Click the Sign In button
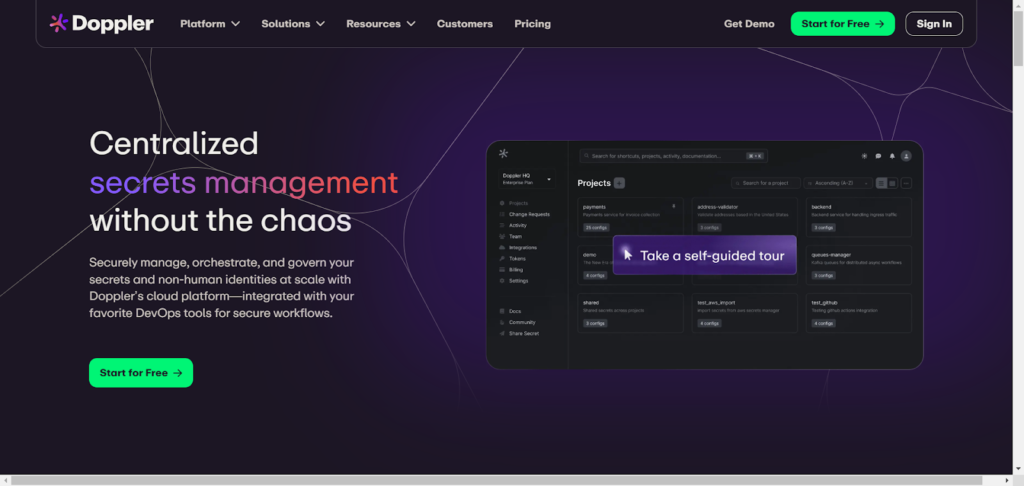 pyautogui.click(x=934, y=24)
